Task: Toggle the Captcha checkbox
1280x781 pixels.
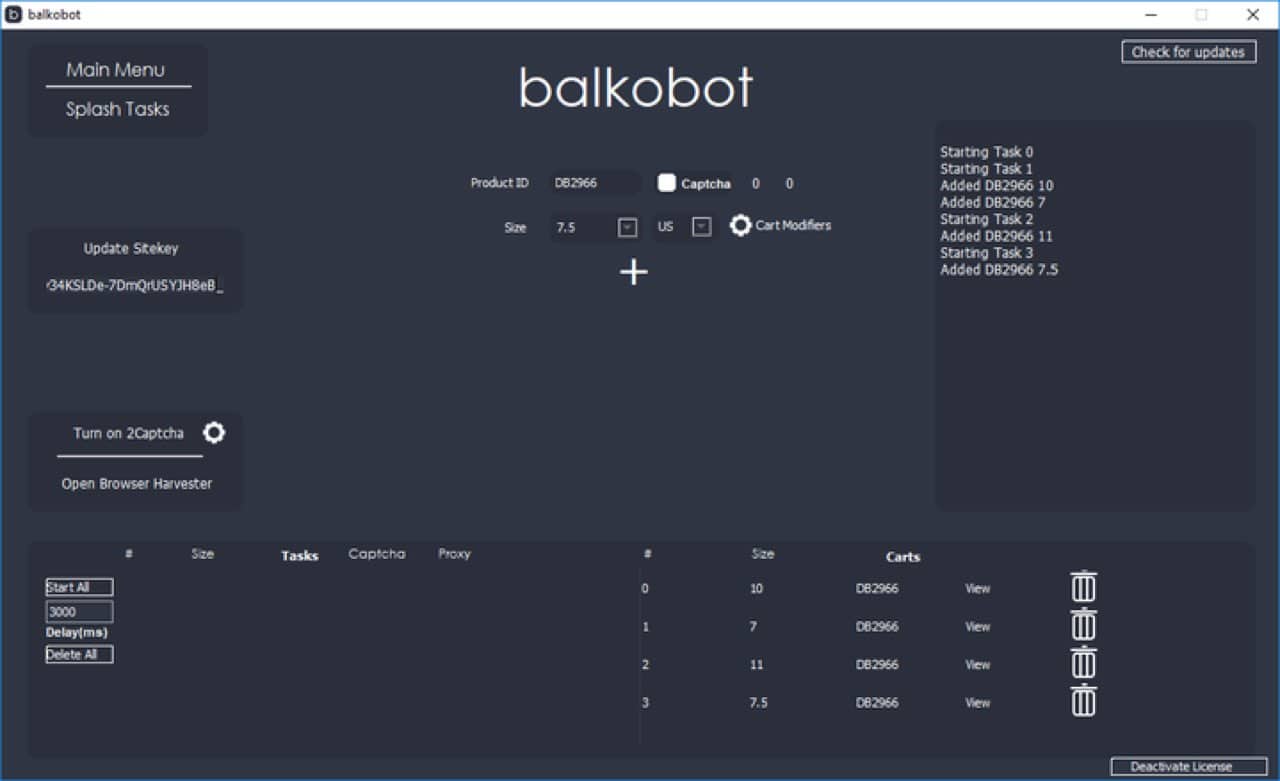Action: [666, 183]
